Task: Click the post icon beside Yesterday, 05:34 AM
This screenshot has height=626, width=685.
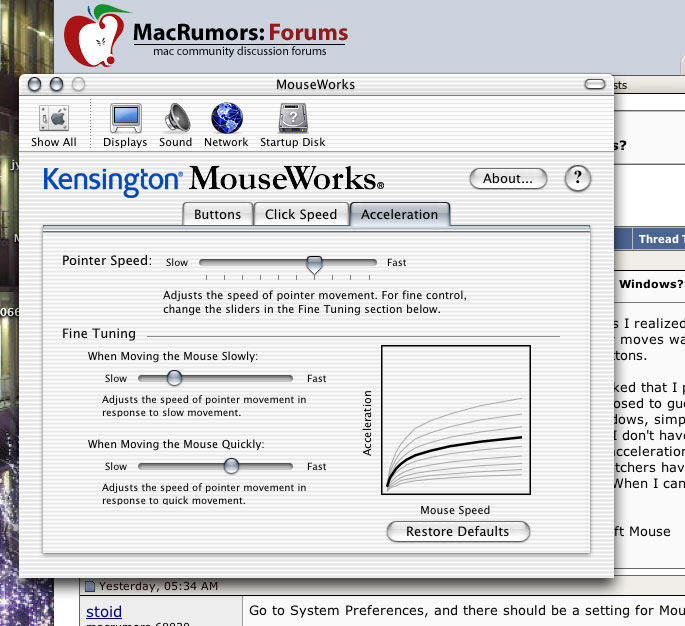Action: pos(90,586)
